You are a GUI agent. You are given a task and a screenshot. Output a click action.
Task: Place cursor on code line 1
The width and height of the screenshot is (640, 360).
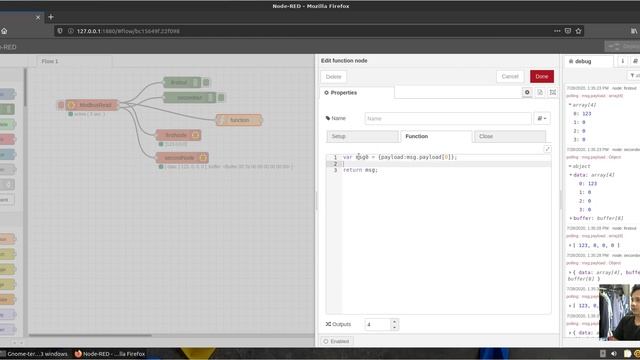click(447, 157)
